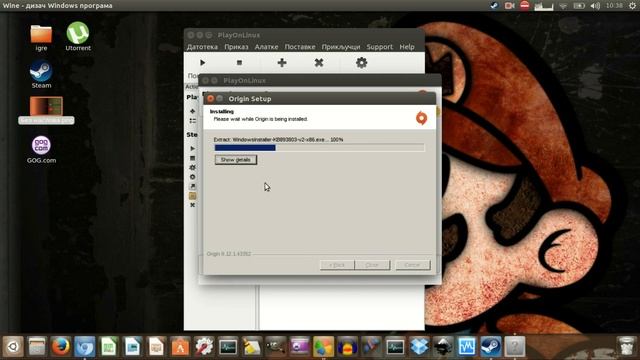Click Back button in Origin Setup
The image size is (640, 360).
coord(337,265)
